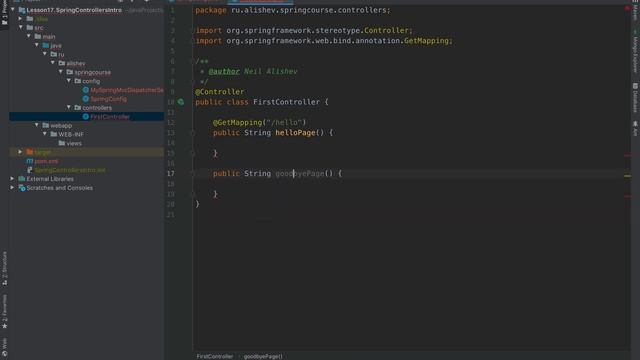Open the Structure tool window side tab
The height and width of the screenshot is (360, 640).
coord(4,268)
